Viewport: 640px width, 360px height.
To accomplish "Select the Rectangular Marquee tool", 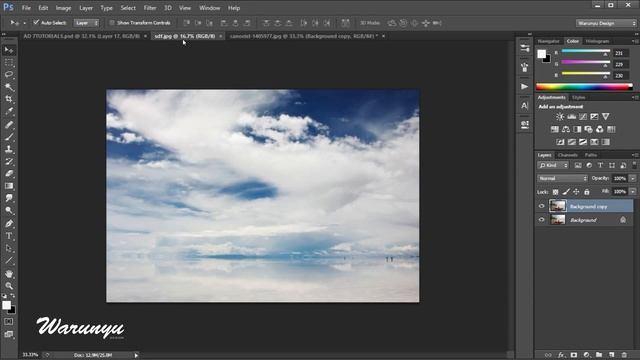I will tap(9, 62).
